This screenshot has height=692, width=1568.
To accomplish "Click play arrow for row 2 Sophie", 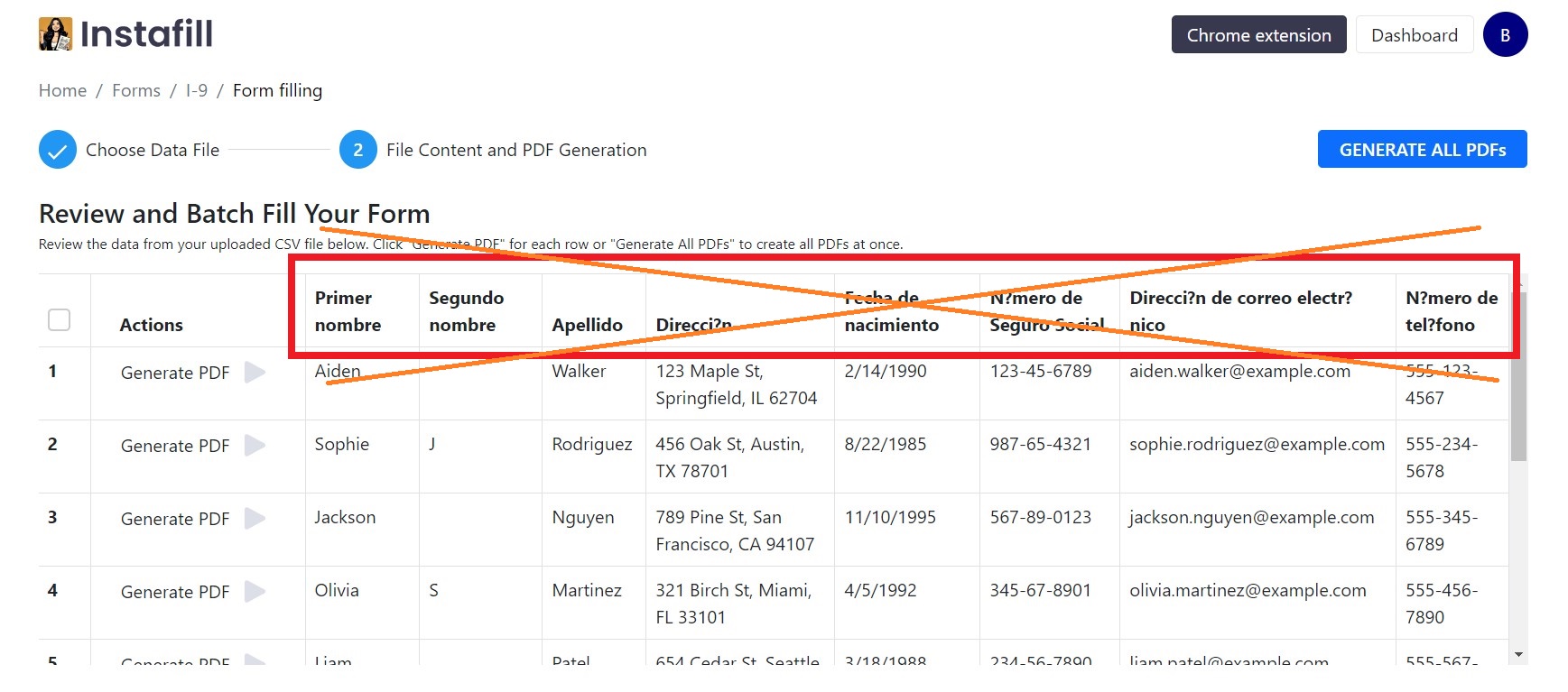I will click(255, 446).
